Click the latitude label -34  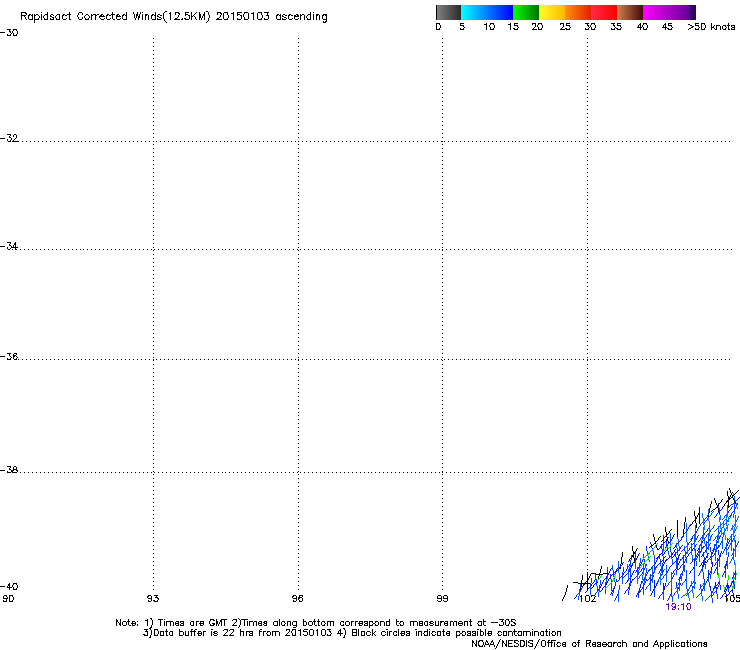pyautogui.click(x=9, y=246)
